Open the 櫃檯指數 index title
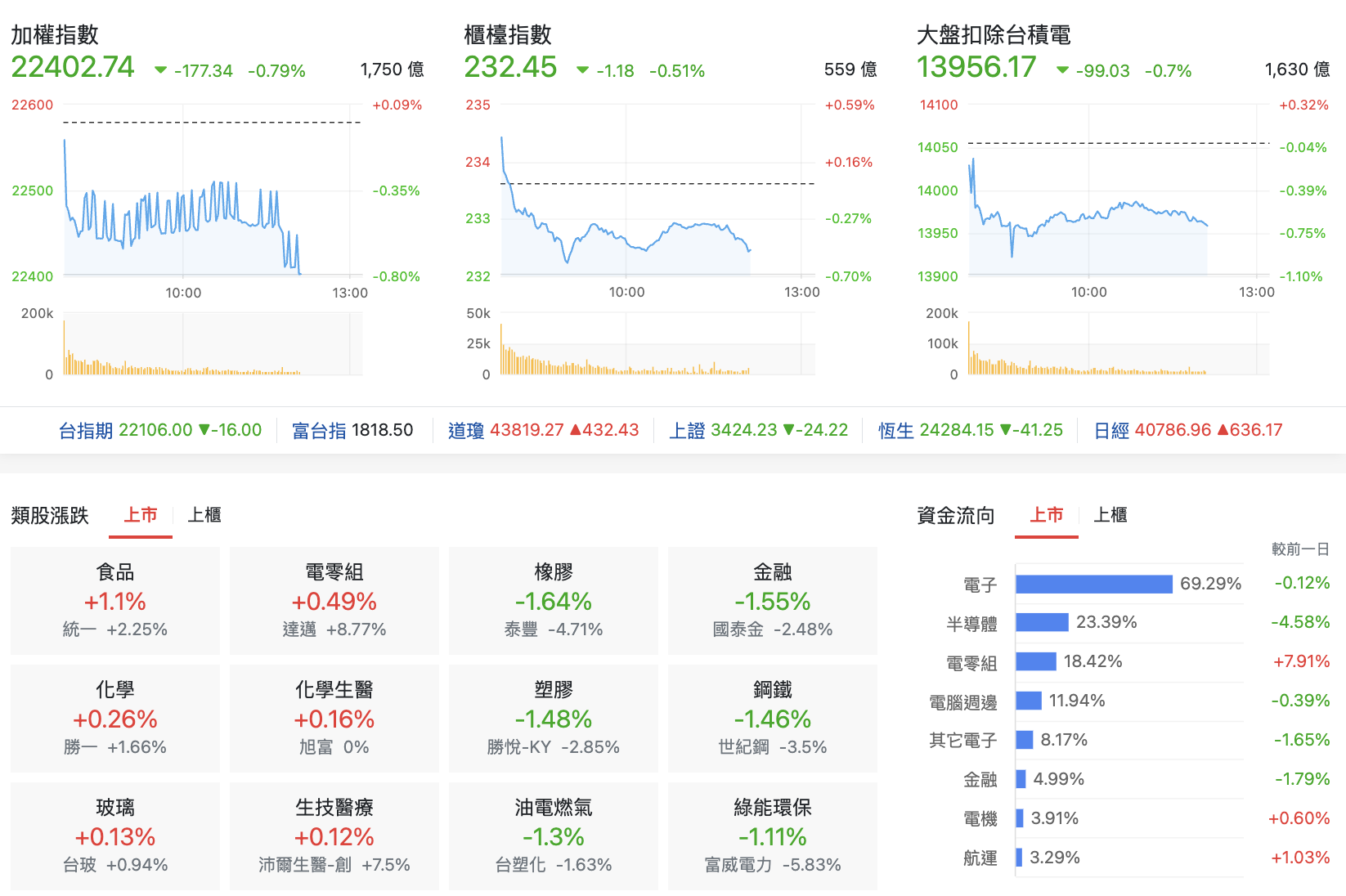This screenshot has height=896, width=1346. tap(508, 34)
